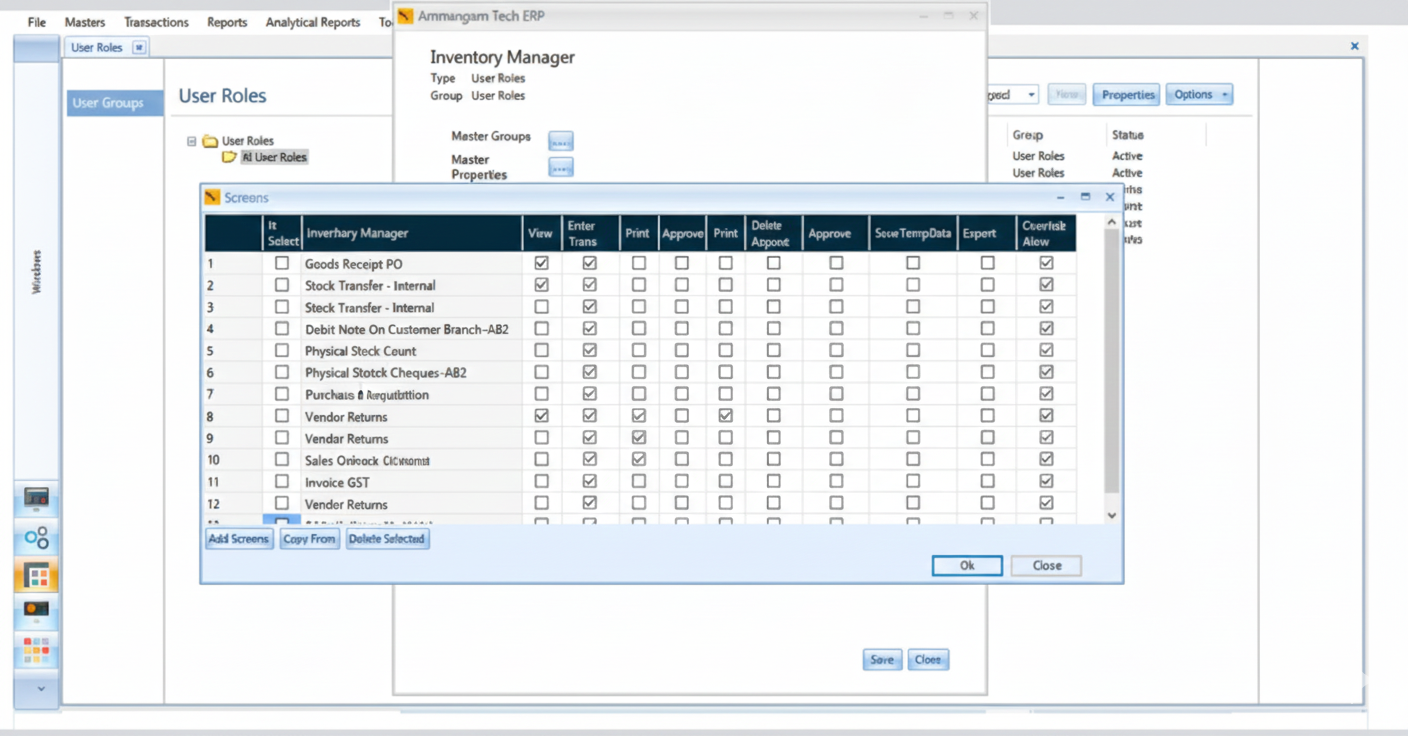Uncheck View for Goods Receipt PO

tap(541, 263)
